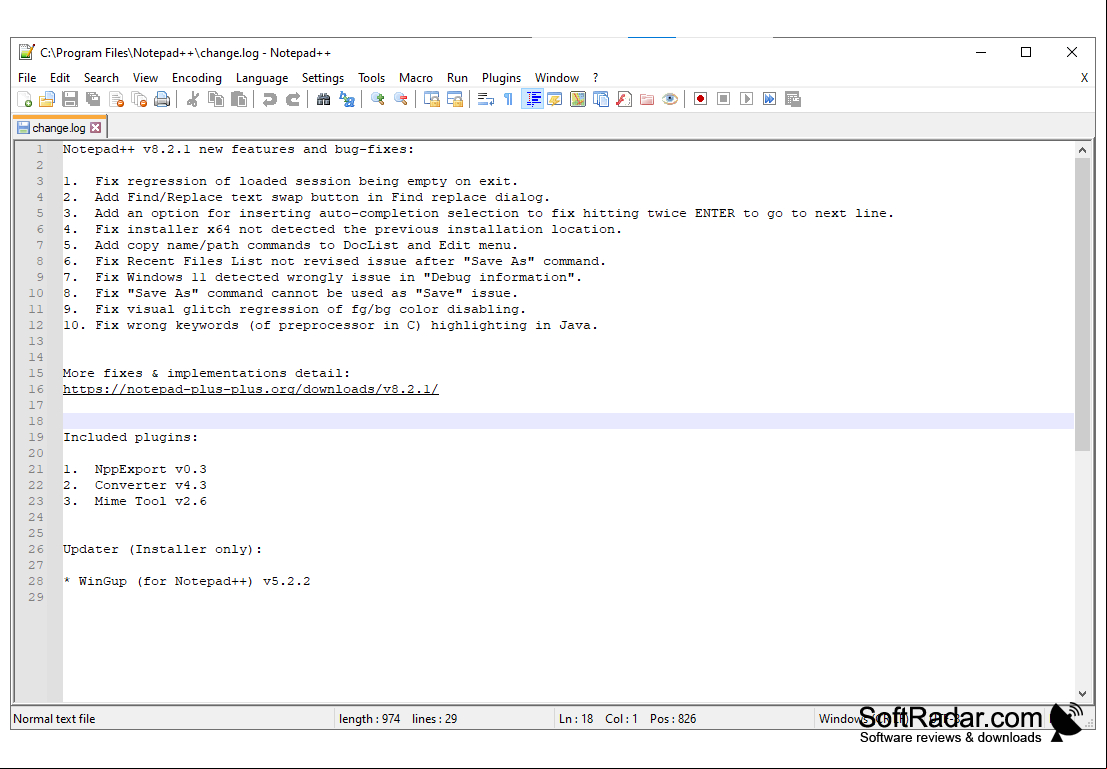Click the Copy icon in the toolbar

(215, 100)
